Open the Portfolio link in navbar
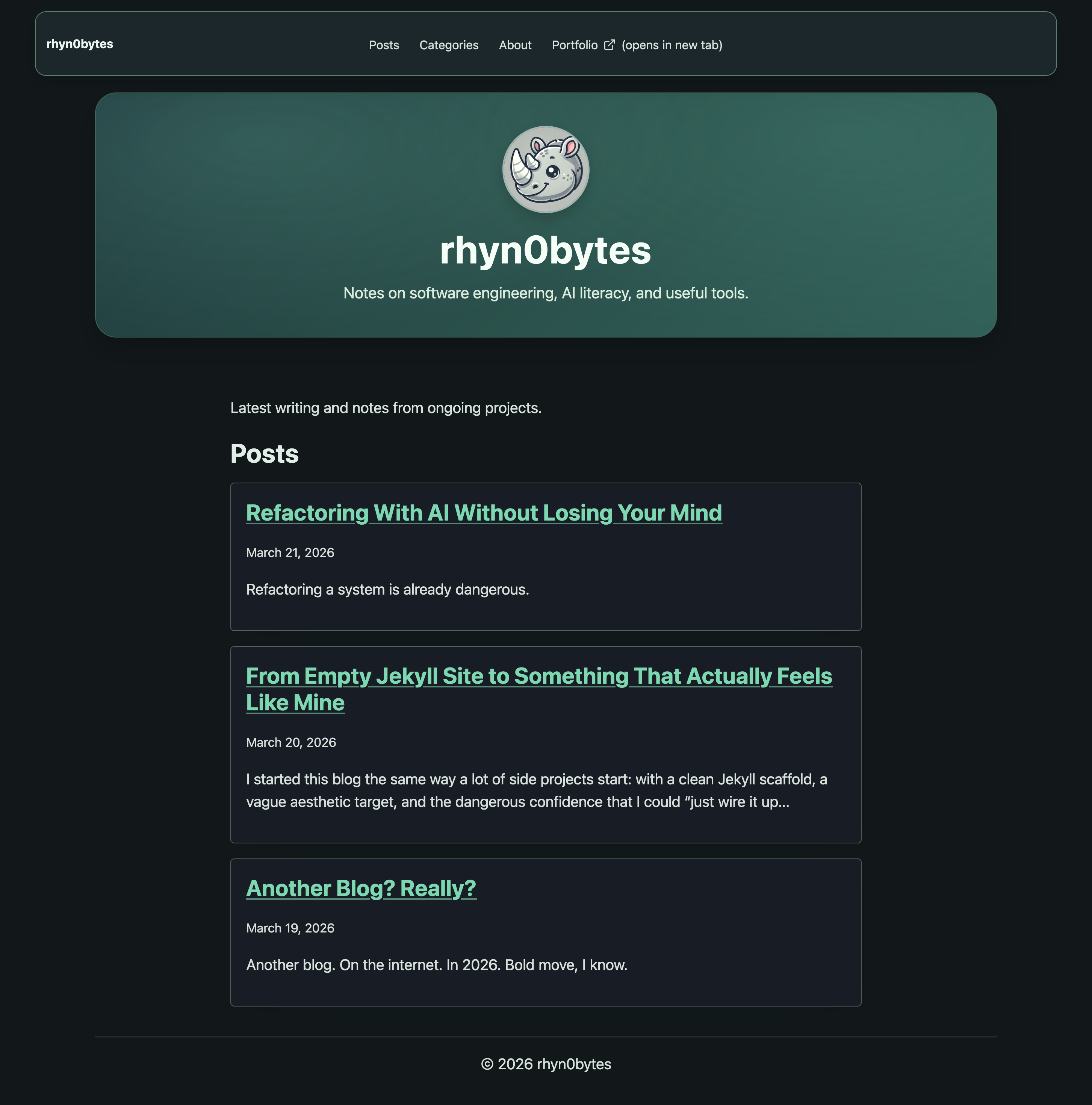The width and height of the screenshot is (1092, 1105). [637, 45]
